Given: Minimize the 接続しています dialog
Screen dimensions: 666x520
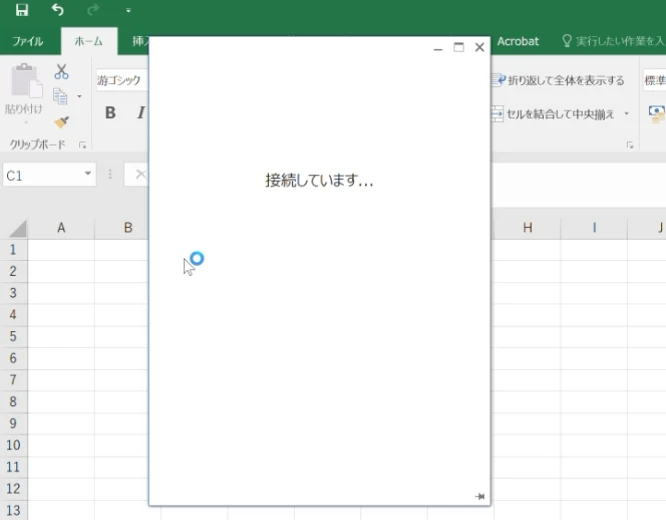Looking at the screenshot, I should 438,48.
